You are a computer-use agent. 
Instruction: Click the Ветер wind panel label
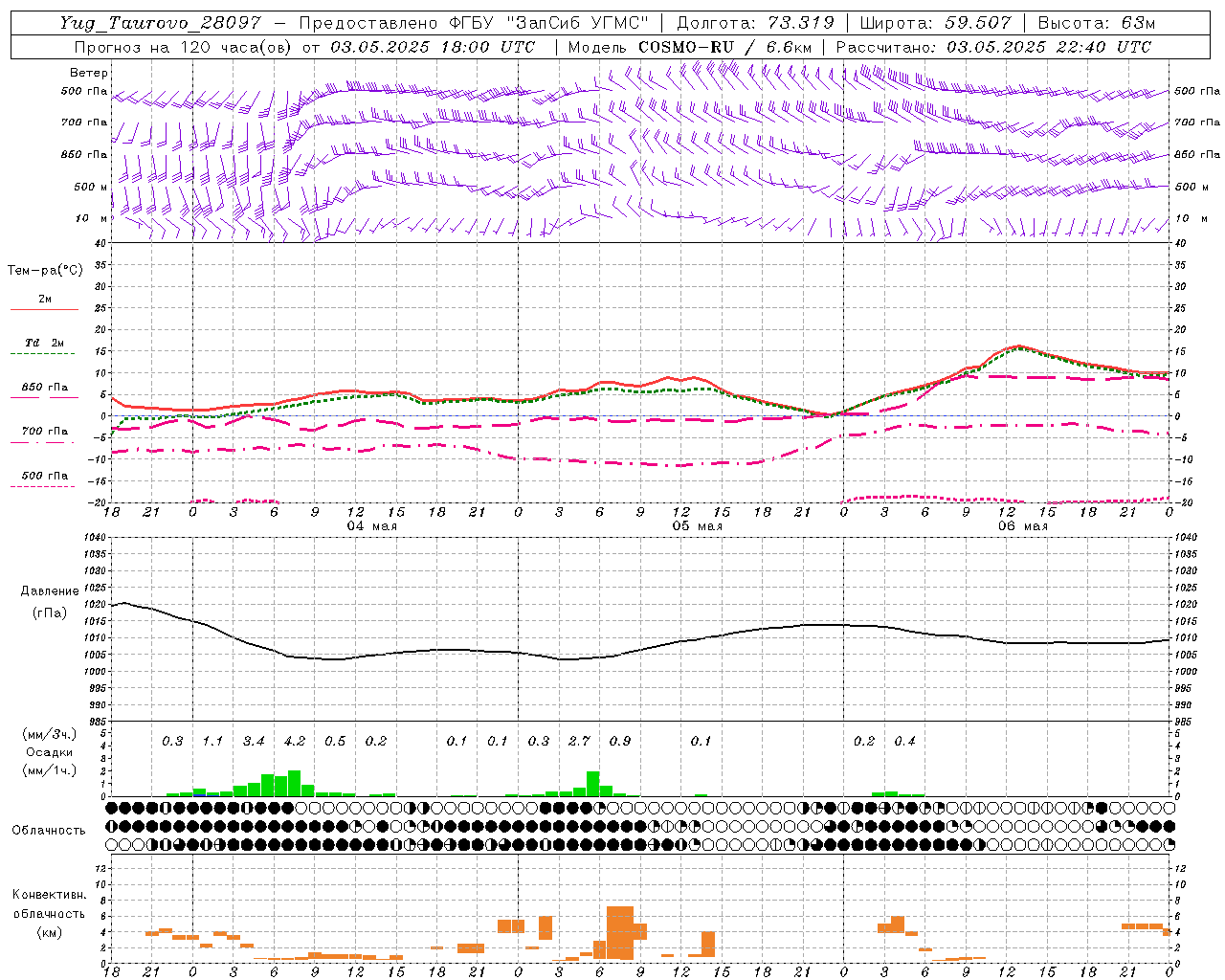coord(89,73)
